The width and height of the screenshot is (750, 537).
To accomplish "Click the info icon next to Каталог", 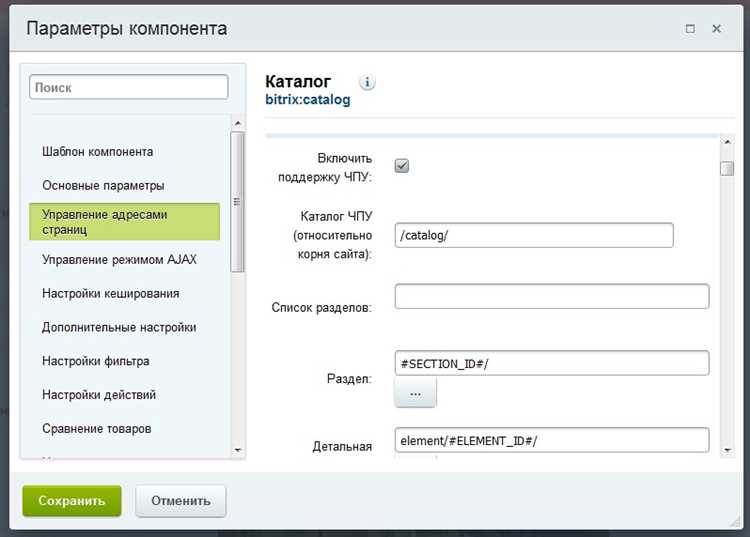I will (x=367, y=82).
